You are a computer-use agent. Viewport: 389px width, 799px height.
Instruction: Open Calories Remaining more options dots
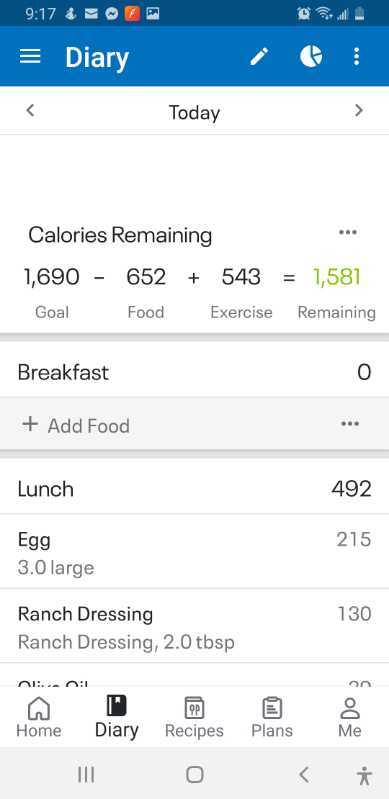(348, 232)
